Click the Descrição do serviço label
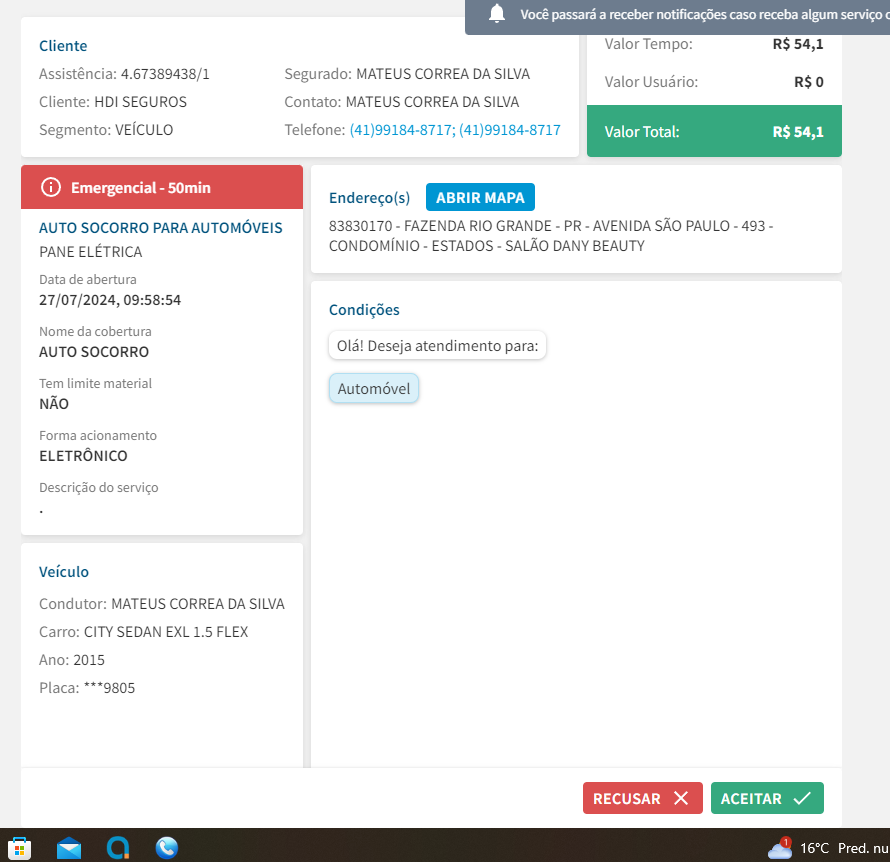Image resolution: width=890 pixels, height=862 pixels. pos(99,487)
